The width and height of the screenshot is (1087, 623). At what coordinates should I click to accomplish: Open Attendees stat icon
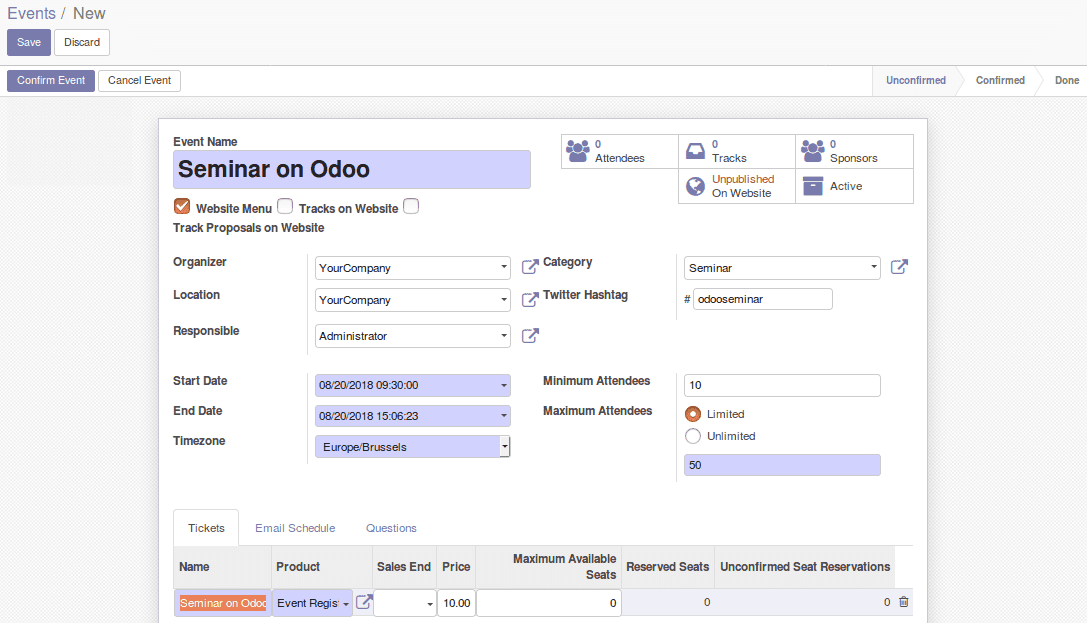pos(577,151)
